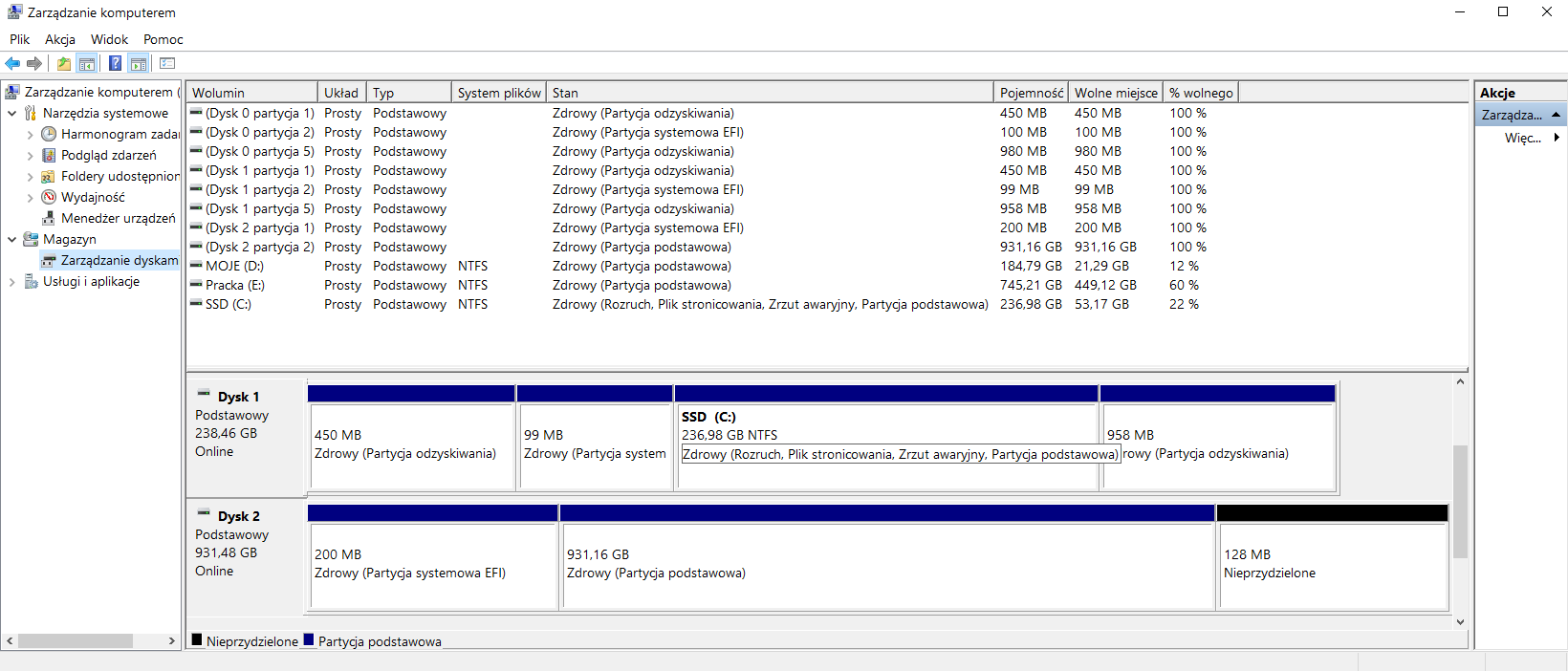Open the Plik menu
1568x671 pixels.
(20, 39)
